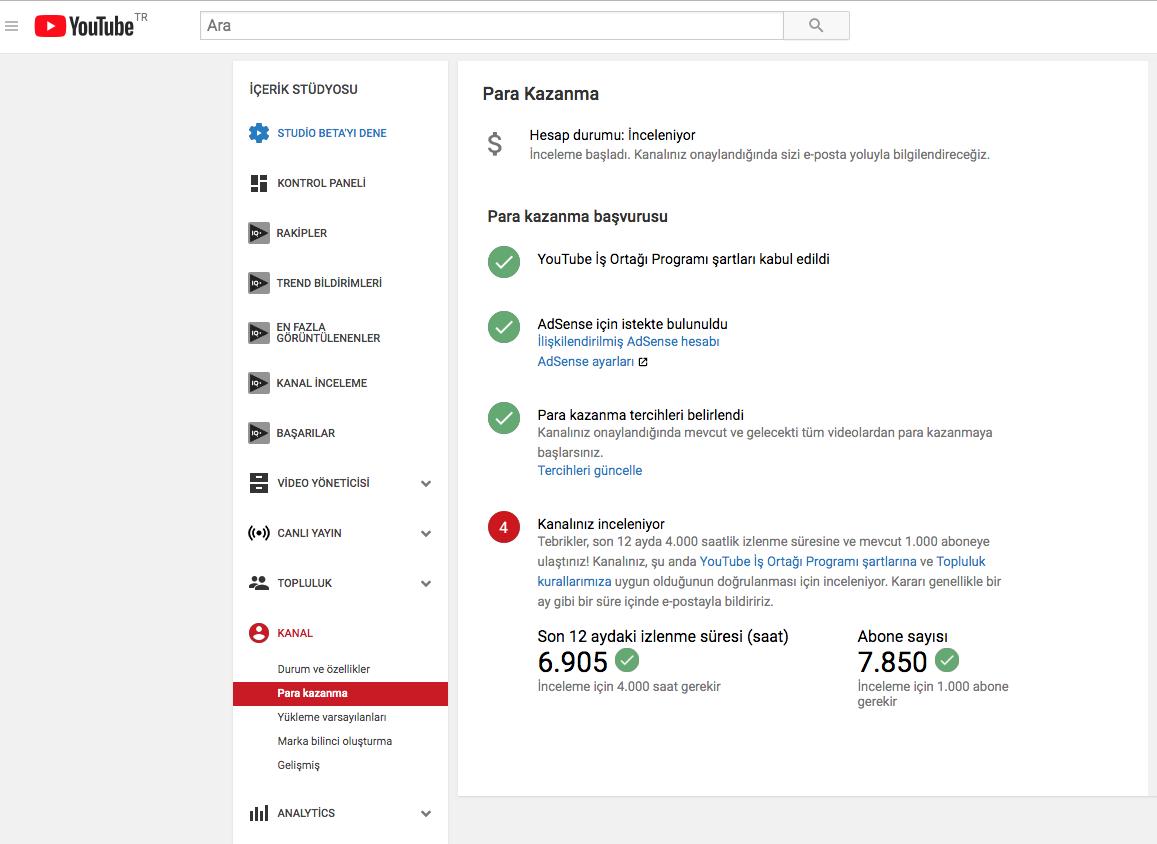This screenshot has height=844, width=1157.
Task: Focus the Ara search field
Action: pos(491,25)
